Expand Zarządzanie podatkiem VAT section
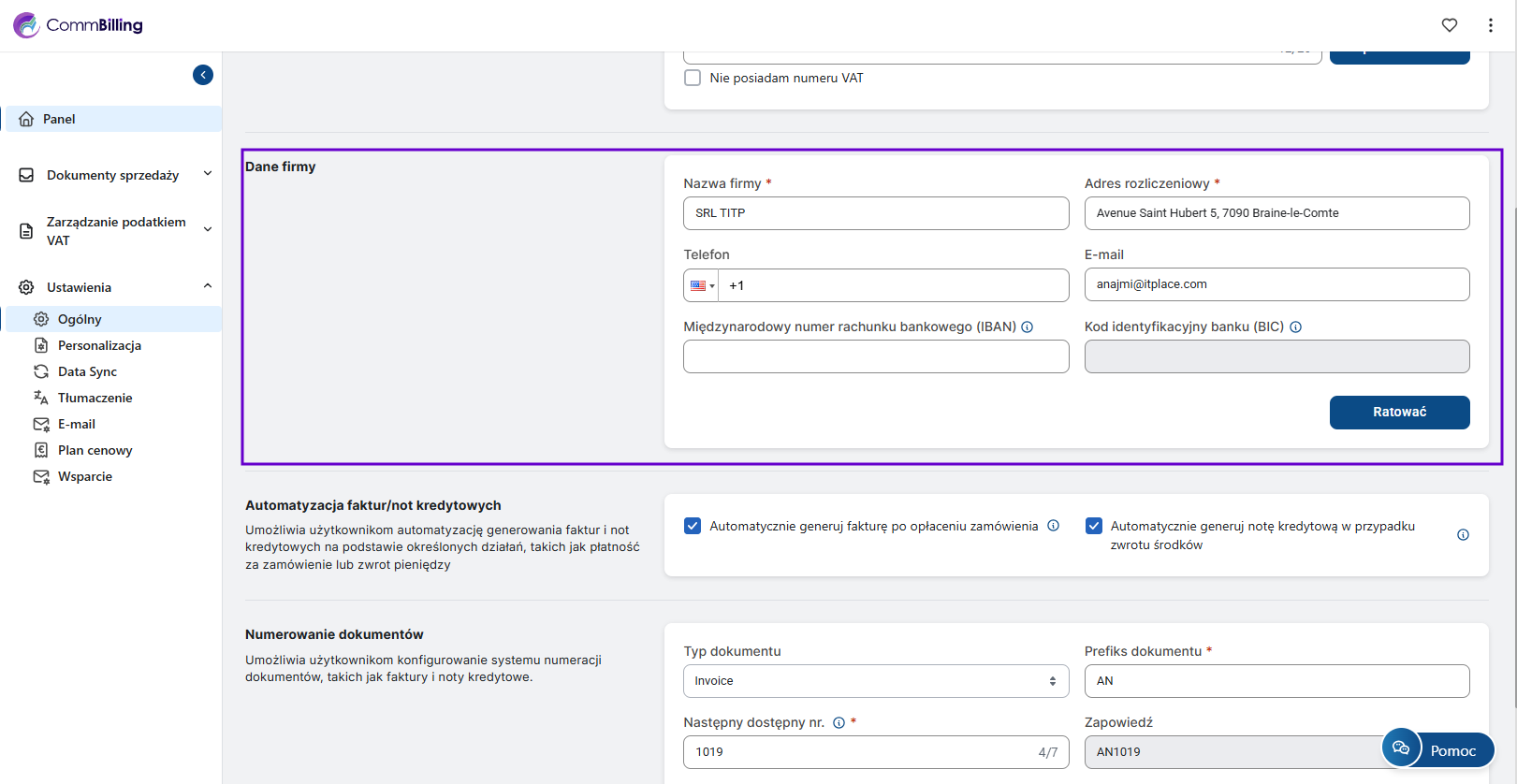 point(116,231)
